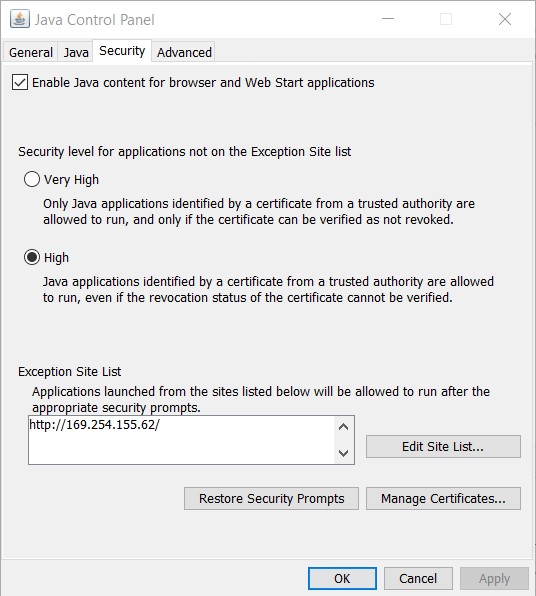The image size is (536, 596).
Task: Select the High security level radio
Action: click(x=32, y=257)
